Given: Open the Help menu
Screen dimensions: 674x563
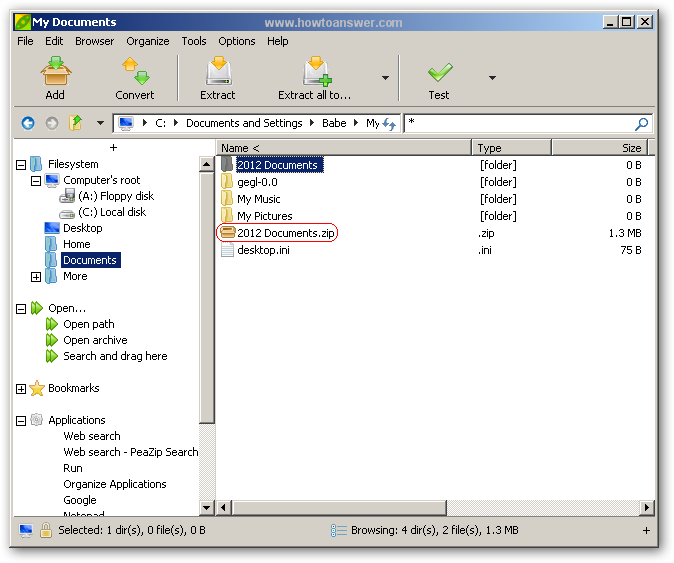Looking at the screenshot, I should tap(278, 41).
